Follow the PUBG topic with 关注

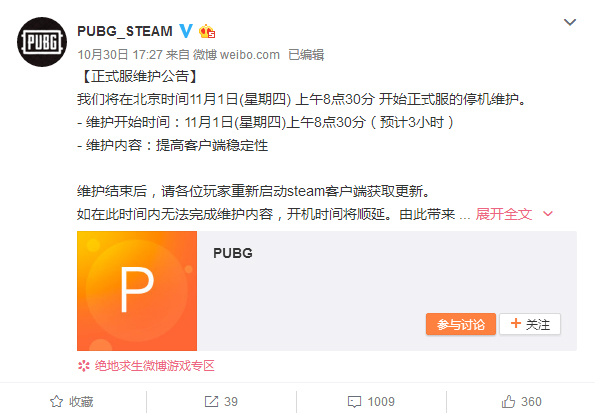coord(530,324)
